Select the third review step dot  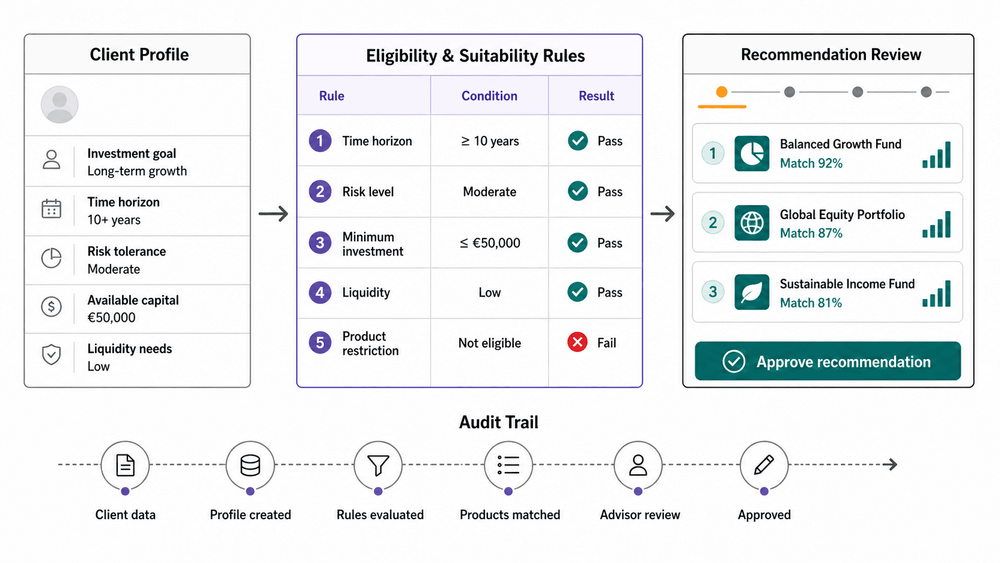point(858,92)
